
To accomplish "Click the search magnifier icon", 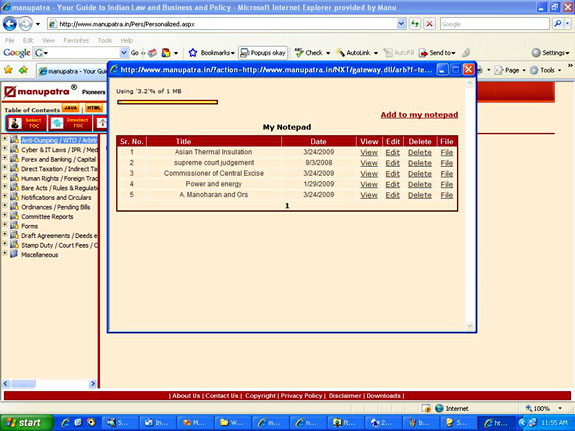I will 558,24.
